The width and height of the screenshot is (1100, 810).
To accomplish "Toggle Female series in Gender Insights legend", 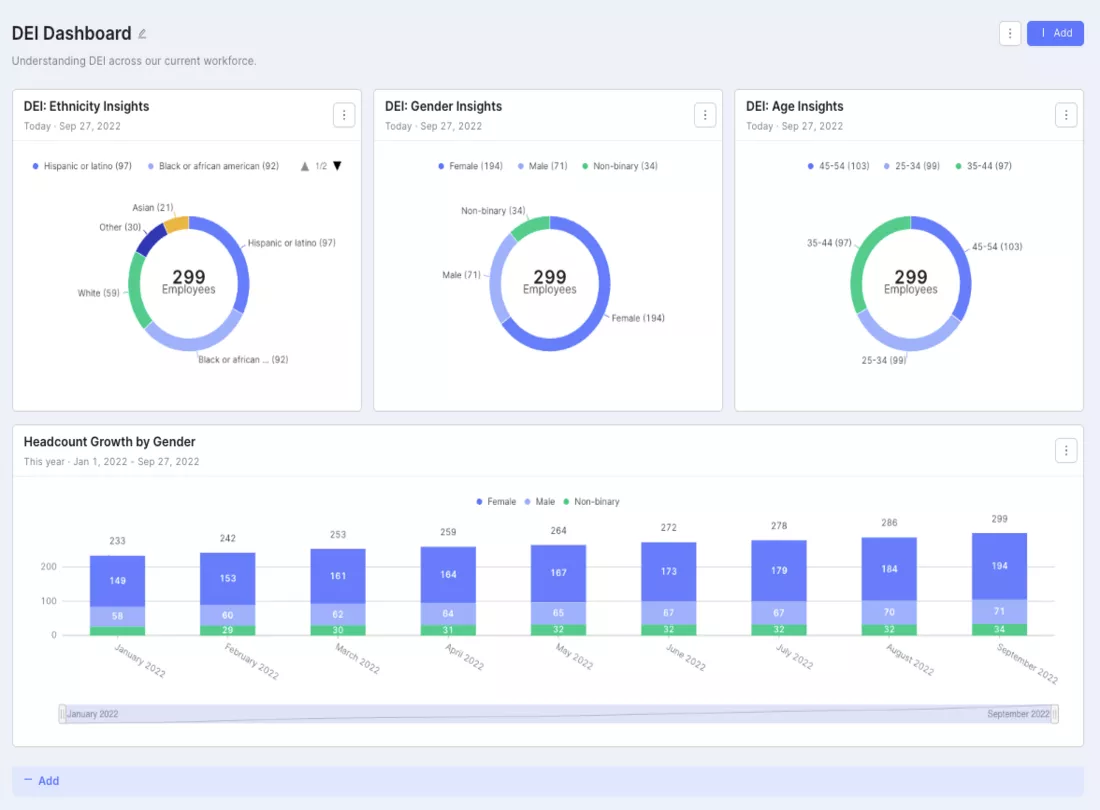I will click(x=470, y=166).
